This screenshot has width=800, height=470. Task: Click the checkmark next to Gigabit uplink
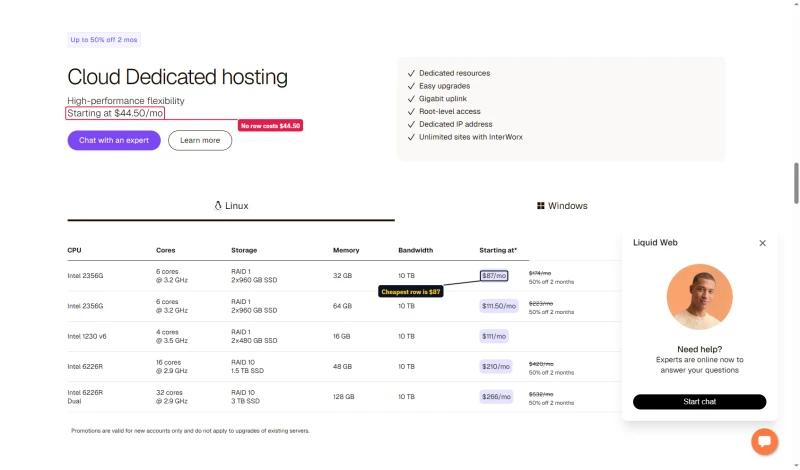click(x=411, y=99)
